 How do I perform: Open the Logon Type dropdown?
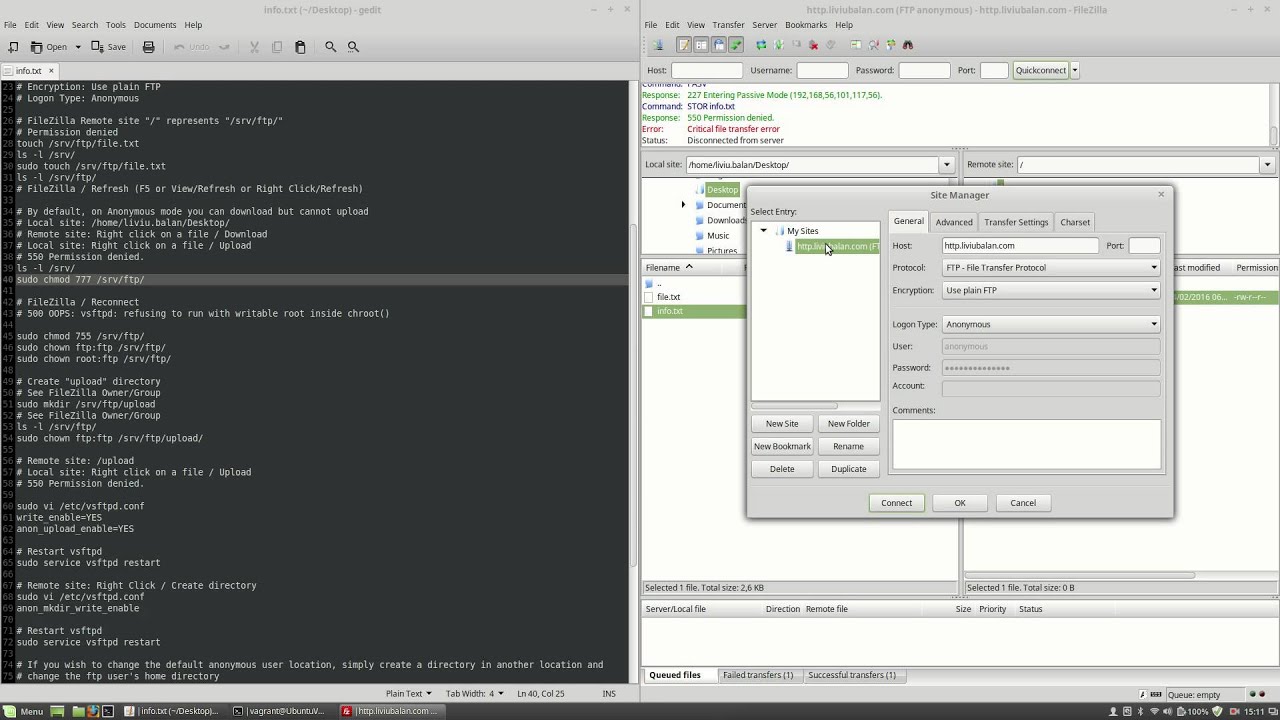(1051, 324)
